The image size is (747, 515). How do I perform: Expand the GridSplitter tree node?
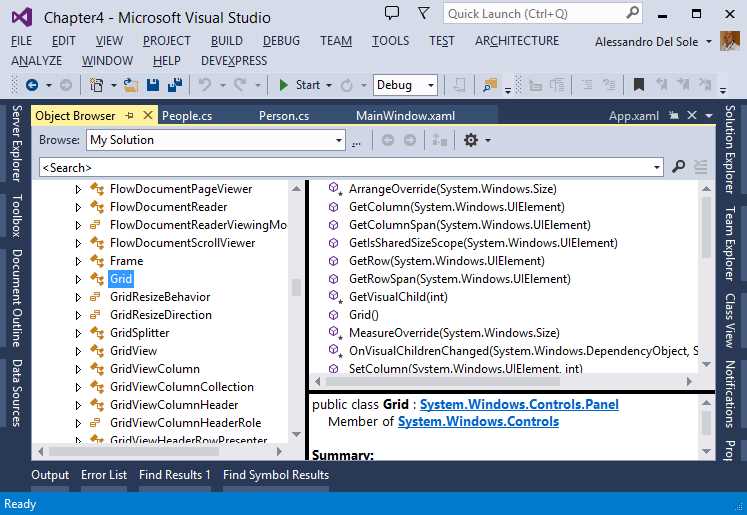click(78, 333)
